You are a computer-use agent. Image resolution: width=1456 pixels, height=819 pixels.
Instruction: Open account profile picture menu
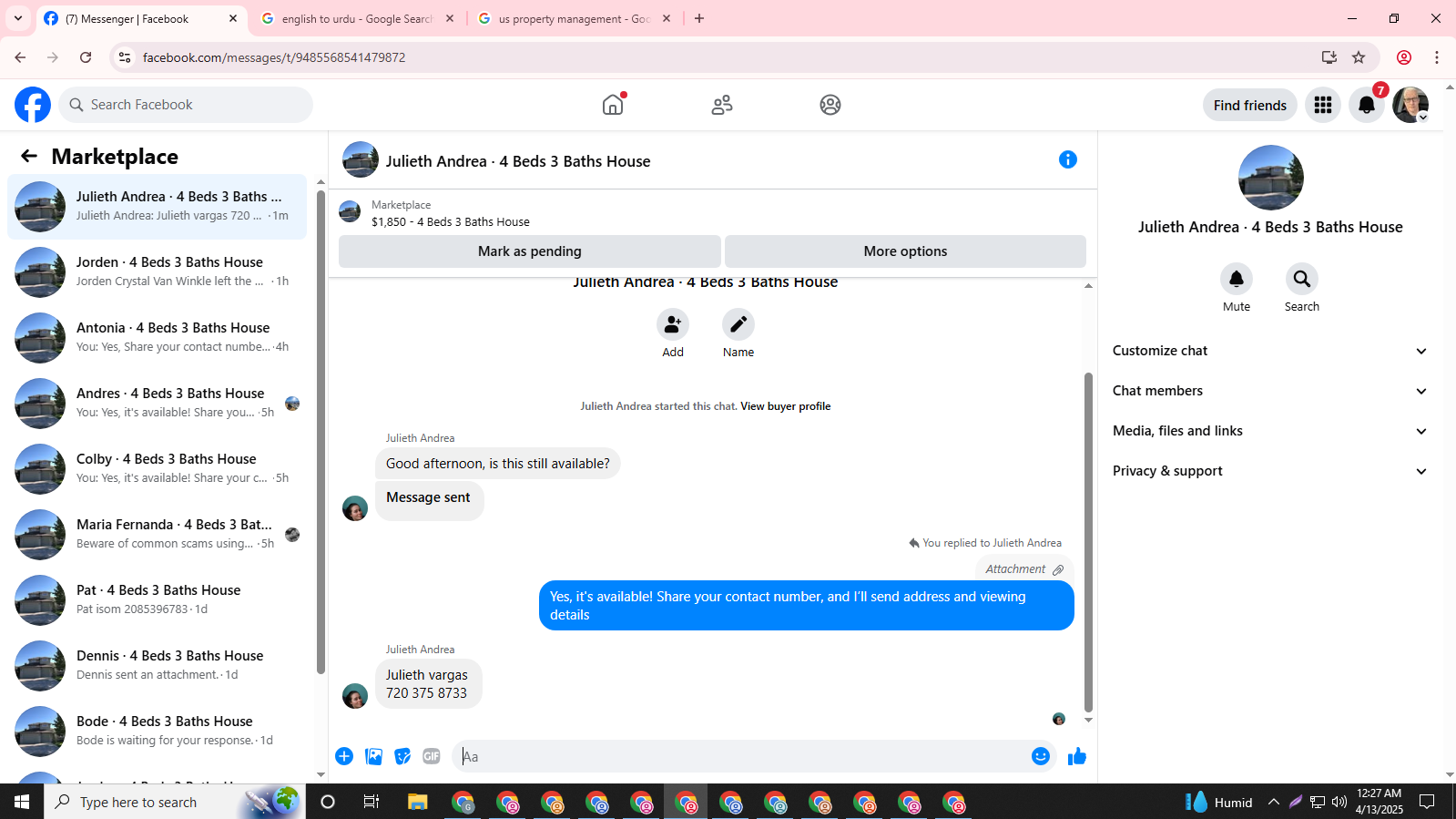tap(1410, 105)
